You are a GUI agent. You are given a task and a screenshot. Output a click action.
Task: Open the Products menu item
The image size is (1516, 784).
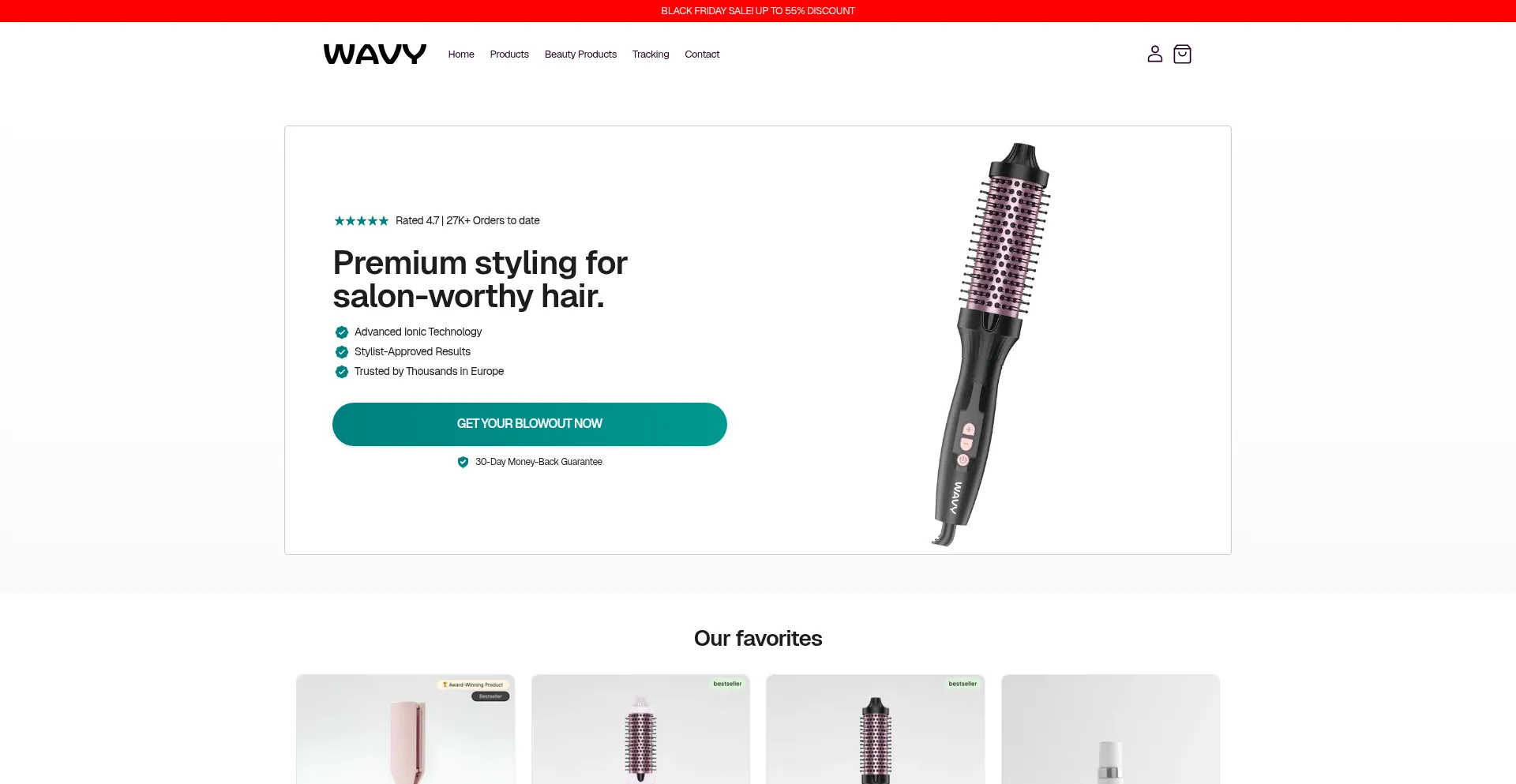pos(509,54)
